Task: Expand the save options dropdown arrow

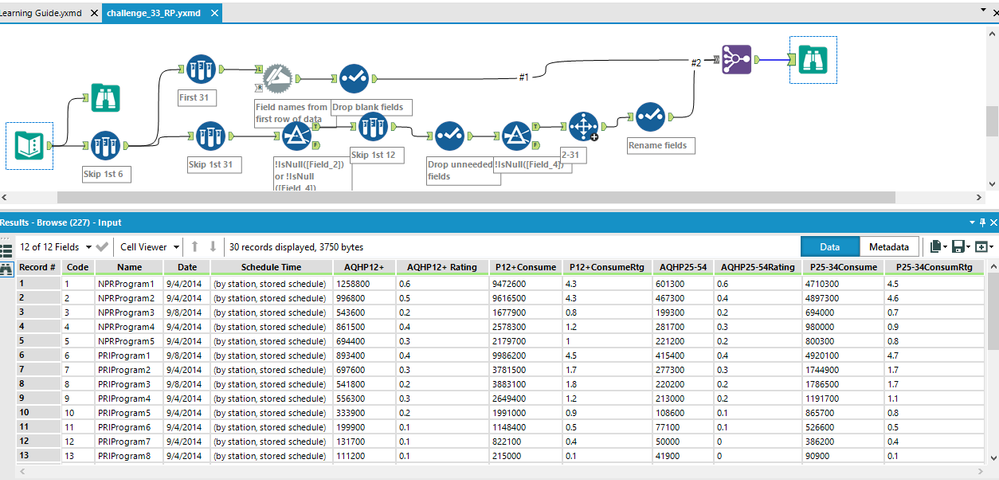Action: (967, 247)
